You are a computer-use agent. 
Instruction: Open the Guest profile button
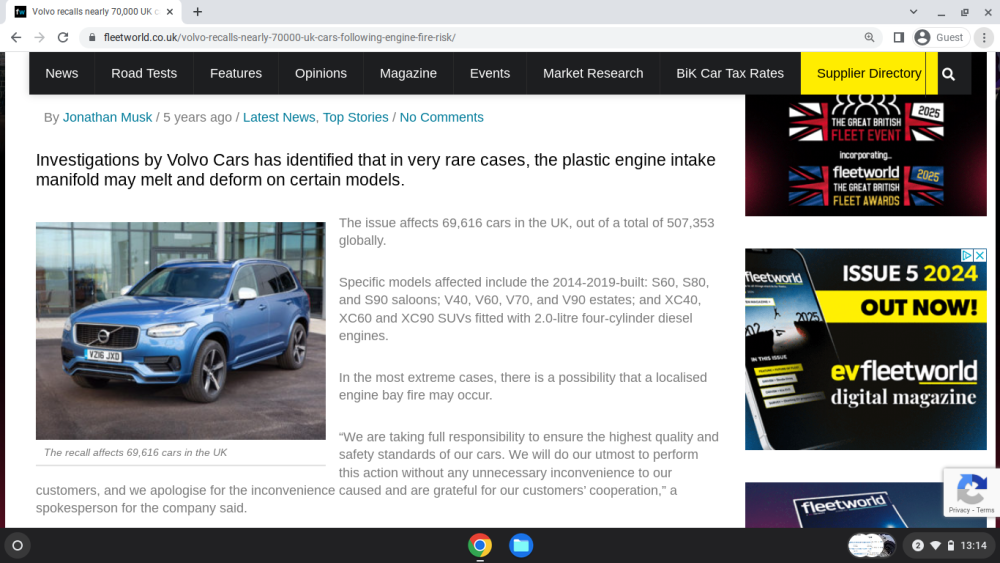(940, 38)
